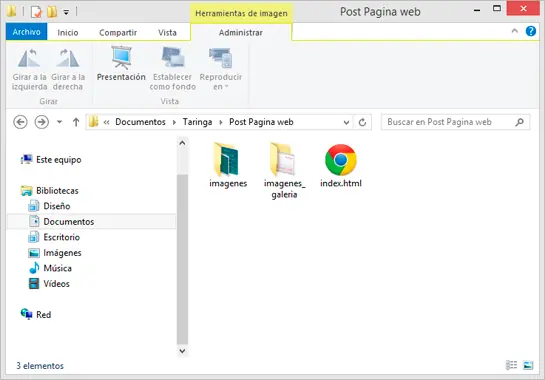Click folder icon in the address bar

93,122
